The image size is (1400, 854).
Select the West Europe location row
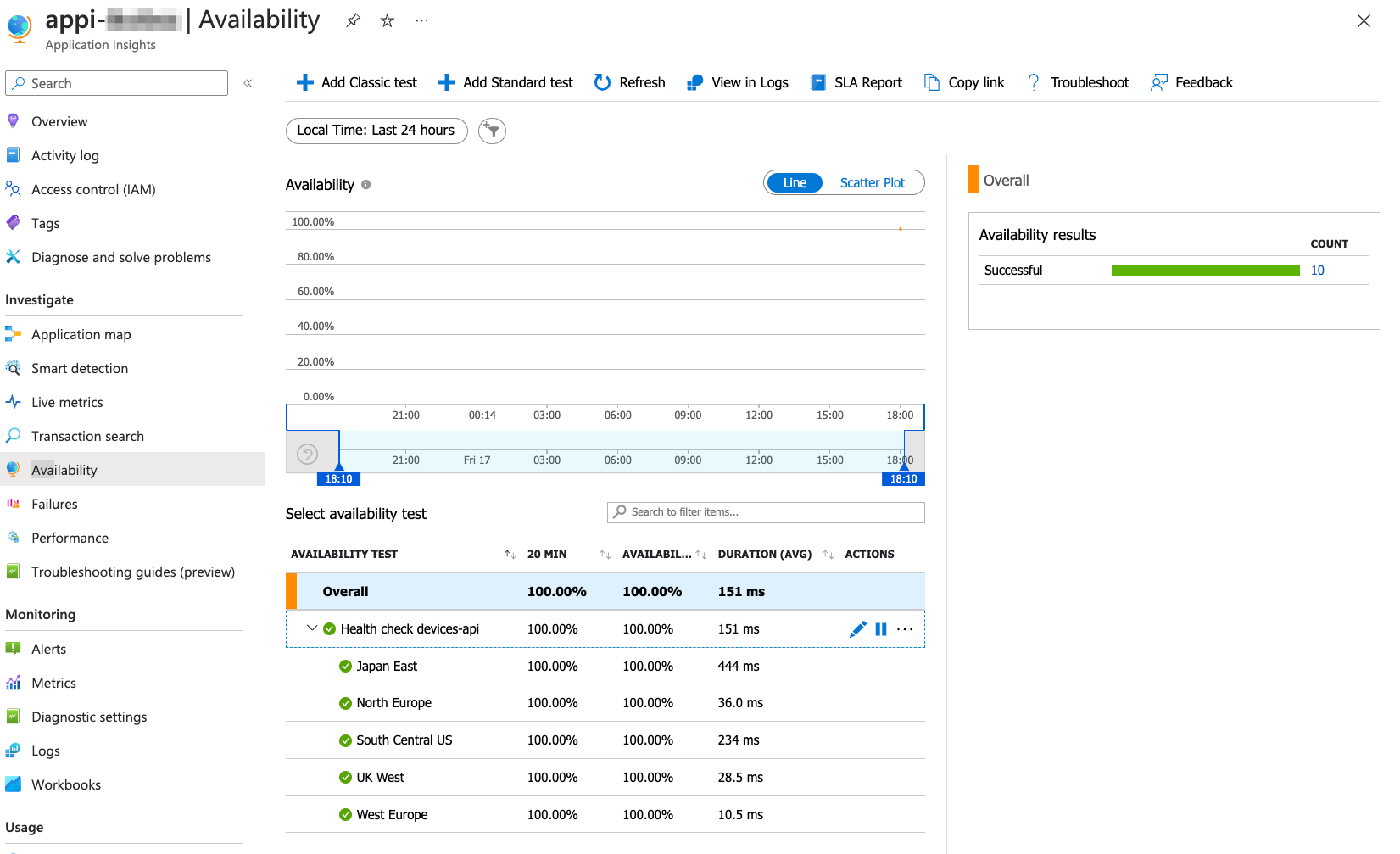605,815
